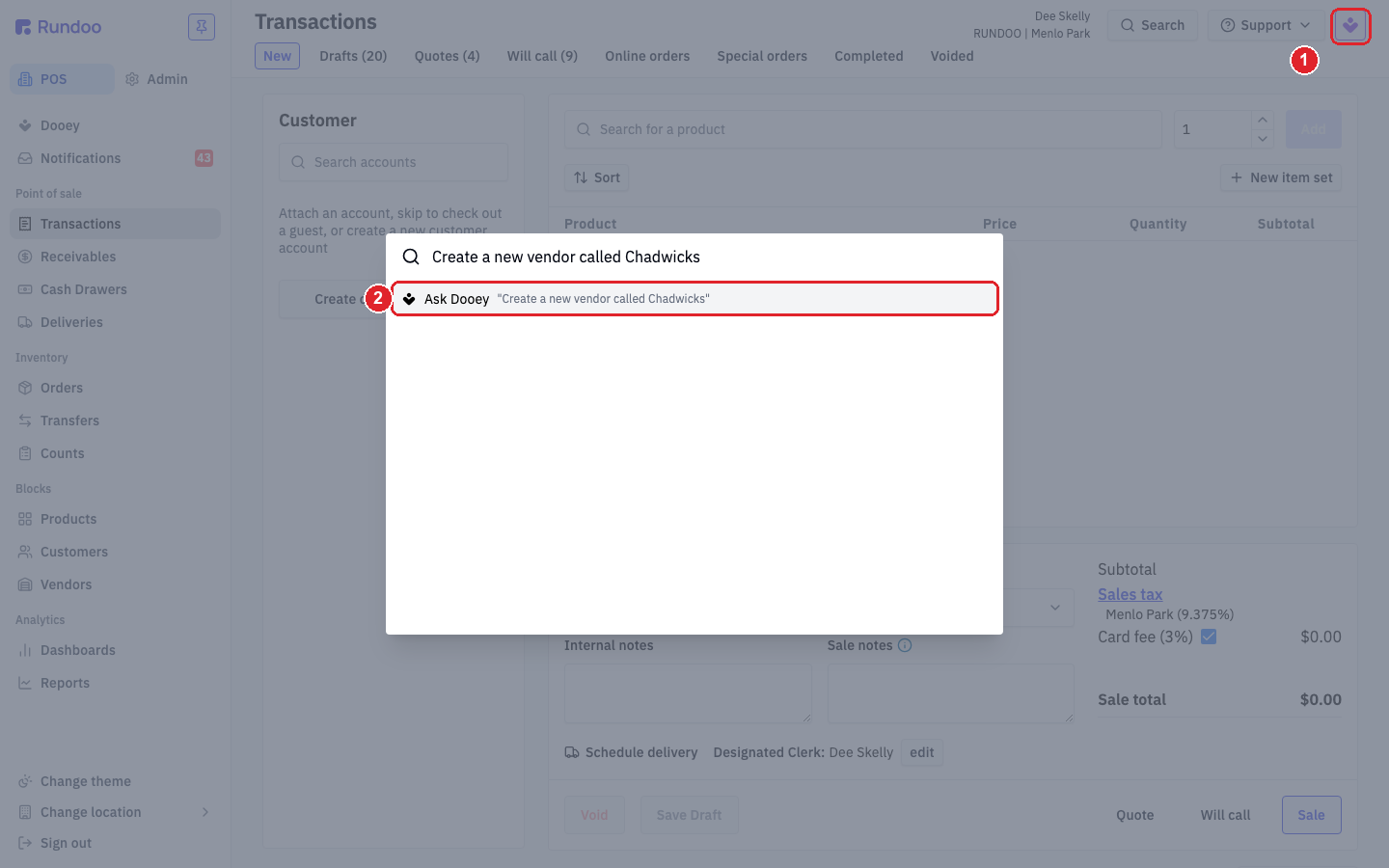The width and height of the screenshot is (1389, 868).
Task: Toggle the Card fee (3%) checkbox
Action: click(x=1209, y=637)
